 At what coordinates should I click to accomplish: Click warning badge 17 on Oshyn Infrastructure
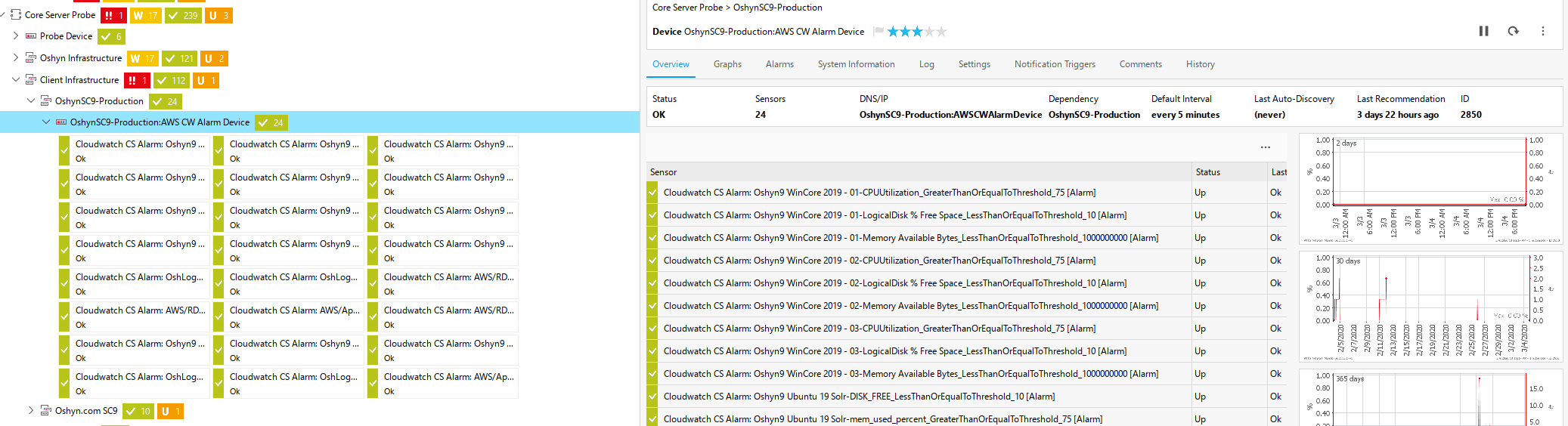[x=142, y=58]
